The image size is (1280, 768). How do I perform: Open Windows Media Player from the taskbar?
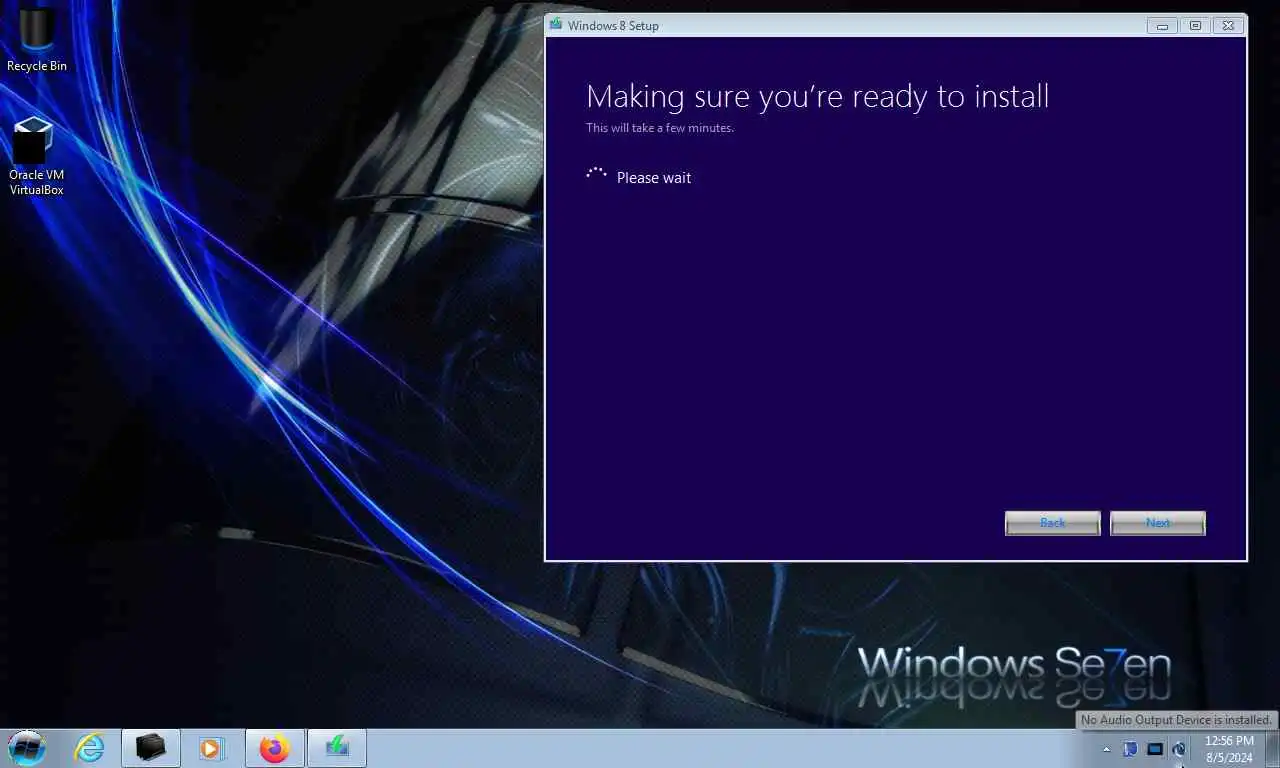click(211, 748)
